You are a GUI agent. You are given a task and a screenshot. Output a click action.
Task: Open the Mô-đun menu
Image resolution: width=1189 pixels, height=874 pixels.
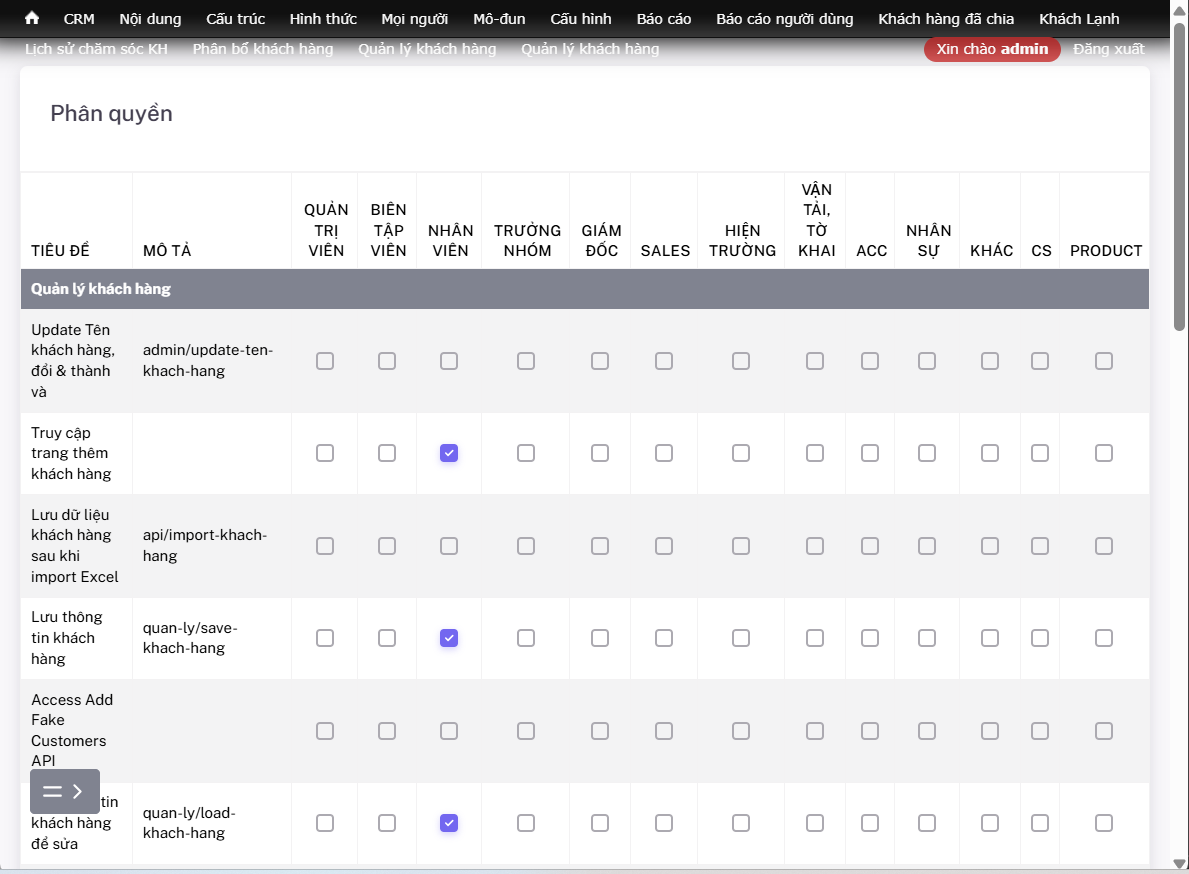[499, 19]
